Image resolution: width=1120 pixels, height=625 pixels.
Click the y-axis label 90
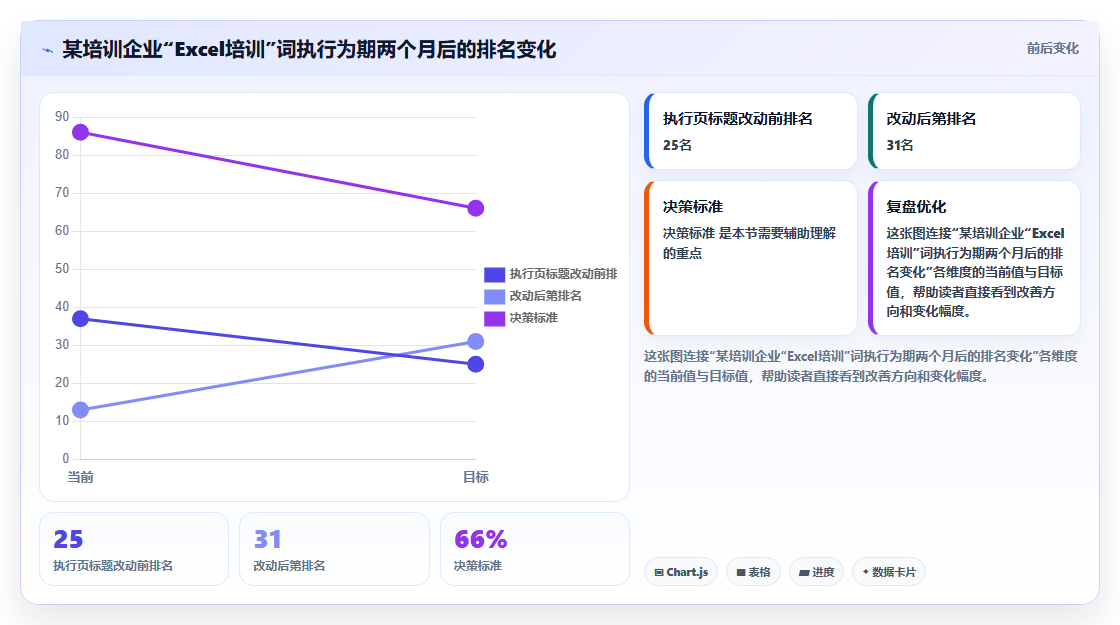click(x=62, y=116)
